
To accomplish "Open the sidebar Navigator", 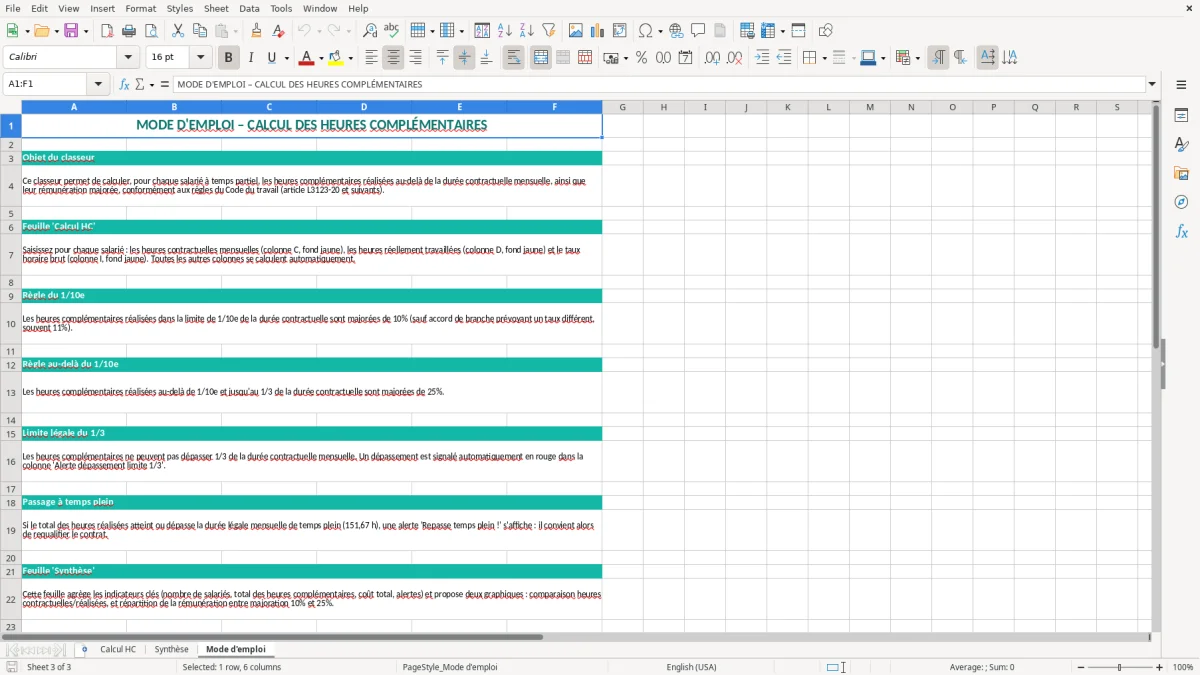I will tap(1181, 202).
